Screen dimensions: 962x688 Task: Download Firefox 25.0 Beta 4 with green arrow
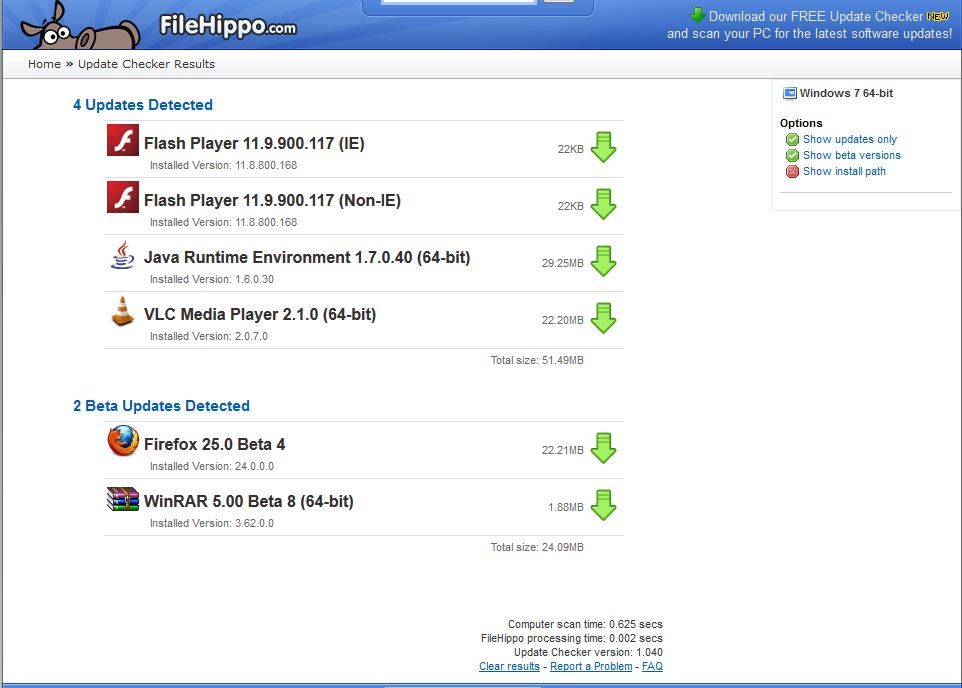click(x=603, y=449)
